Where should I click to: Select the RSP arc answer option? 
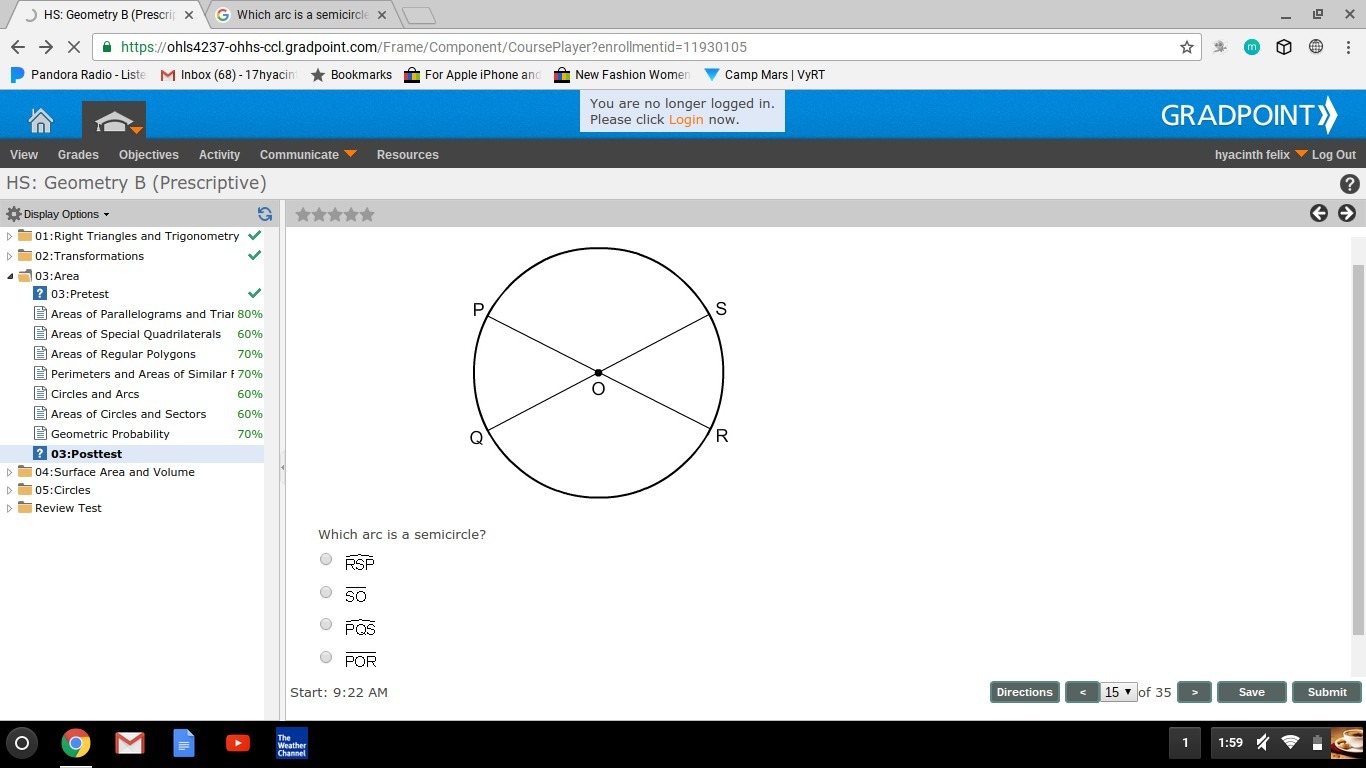(x=326, y=559)
